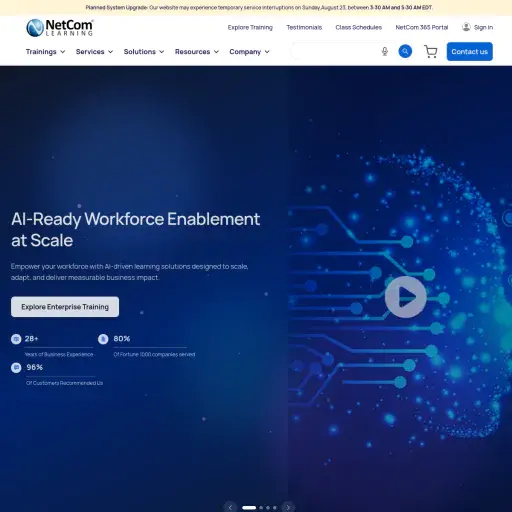Go to the previous carousel slide

230,507
